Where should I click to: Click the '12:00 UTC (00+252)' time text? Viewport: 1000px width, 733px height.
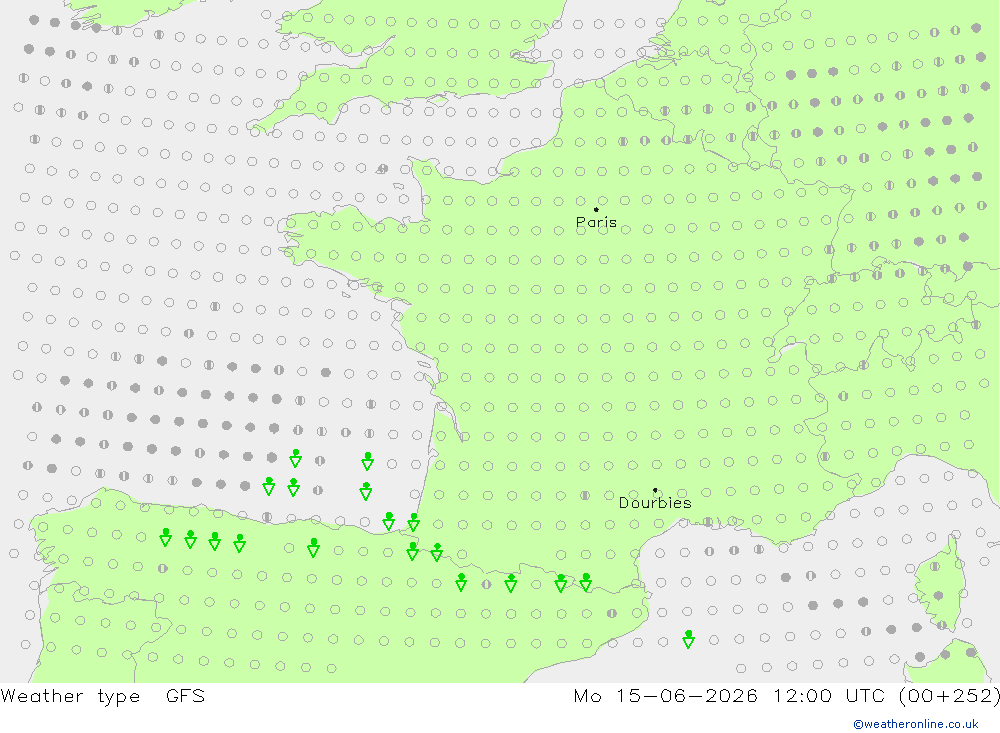point(886,696)
